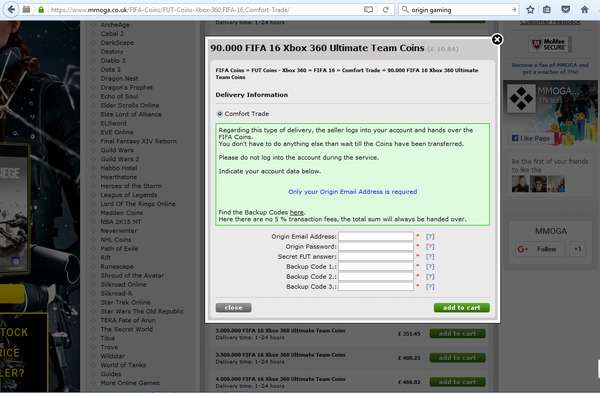Open More Online Games link

click(130, 383)
